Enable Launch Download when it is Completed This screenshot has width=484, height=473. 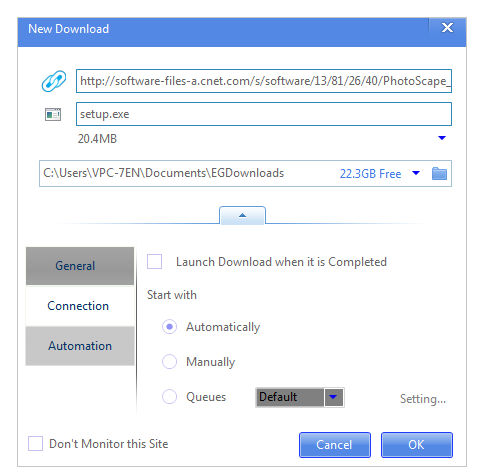point(155,262)
